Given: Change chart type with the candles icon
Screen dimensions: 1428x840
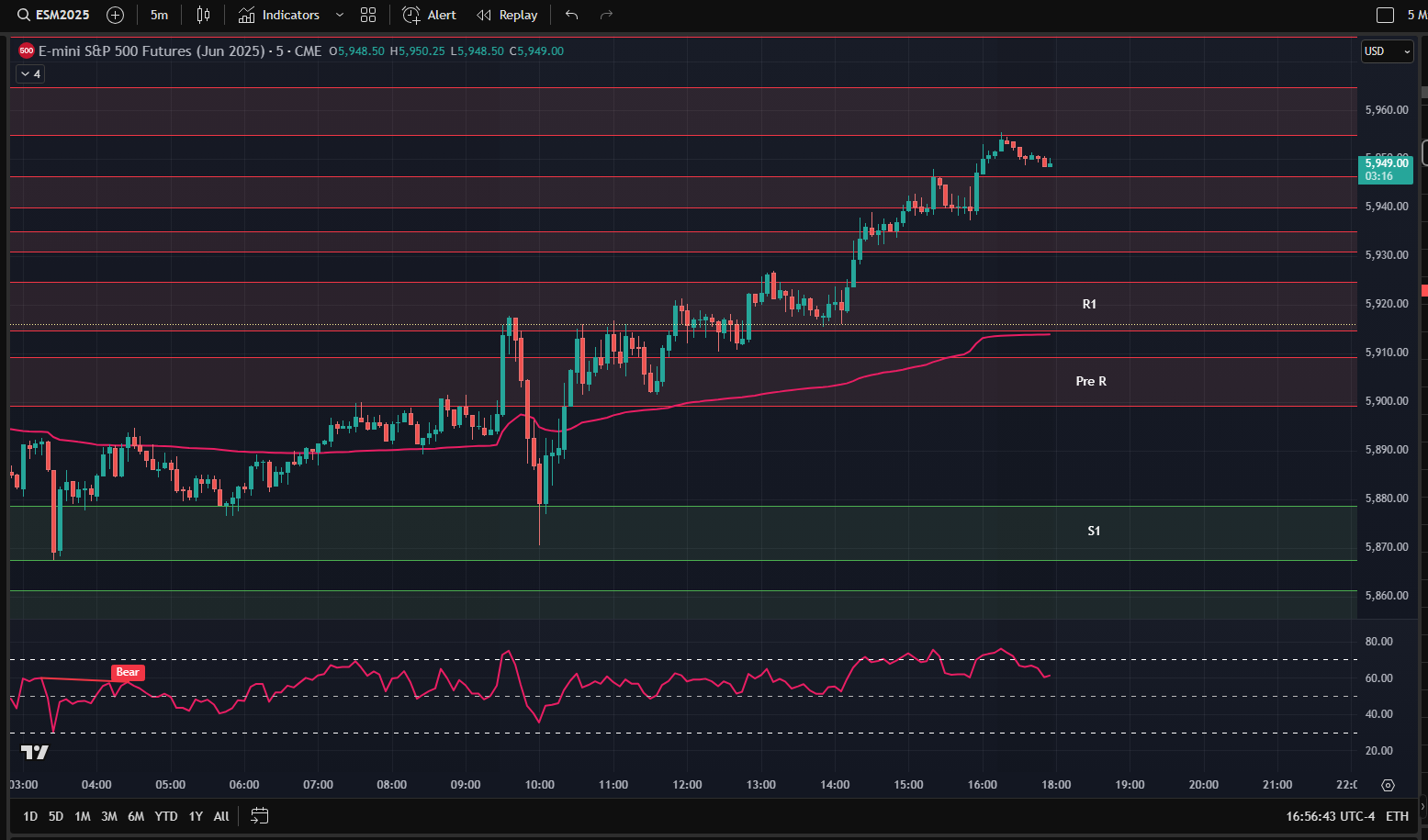Looking at the screenshot, I should pyautogui.click(x=203, y=15).
